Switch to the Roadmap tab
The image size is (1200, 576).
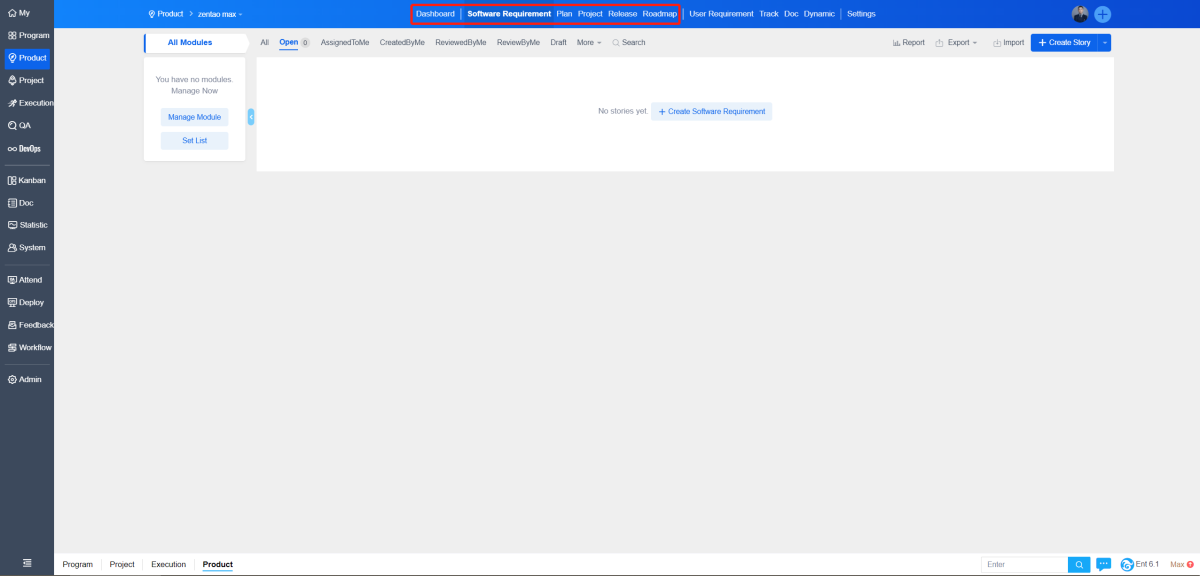pos(660,14)
